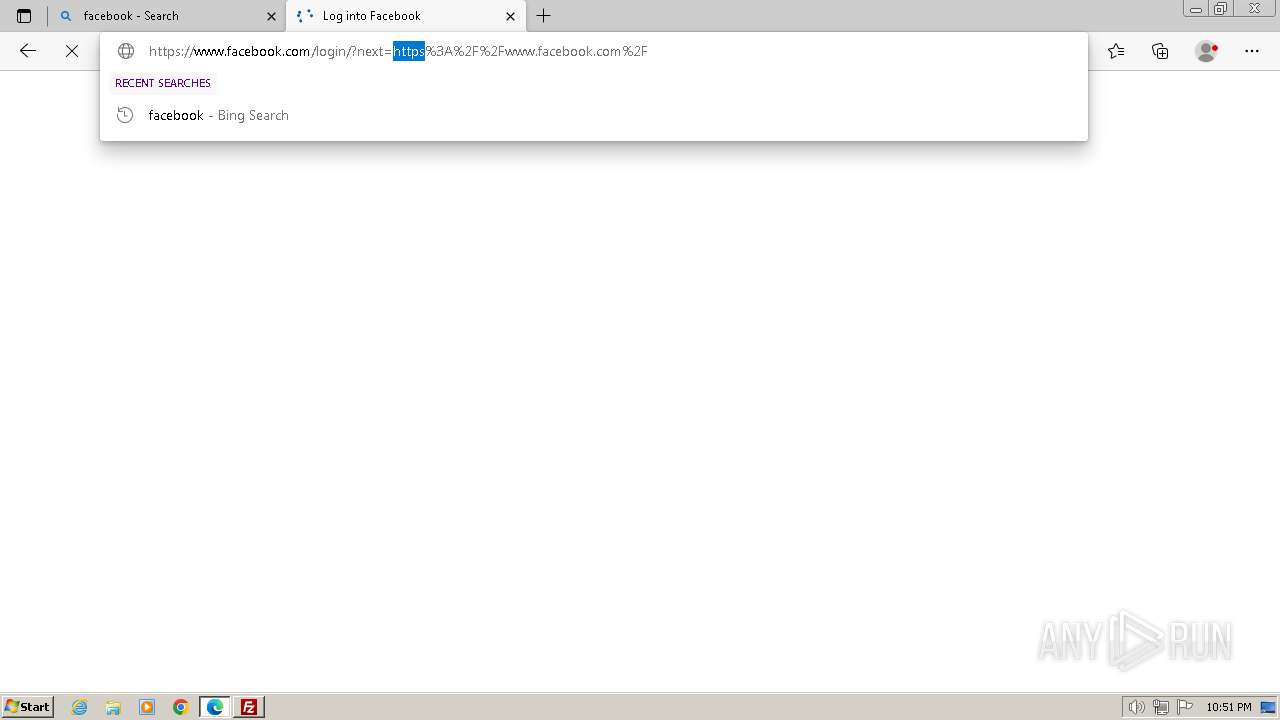Click the network tray icon
Image resolution: width=1280 pixels, height=720 pixels.
click(1161, 707)
